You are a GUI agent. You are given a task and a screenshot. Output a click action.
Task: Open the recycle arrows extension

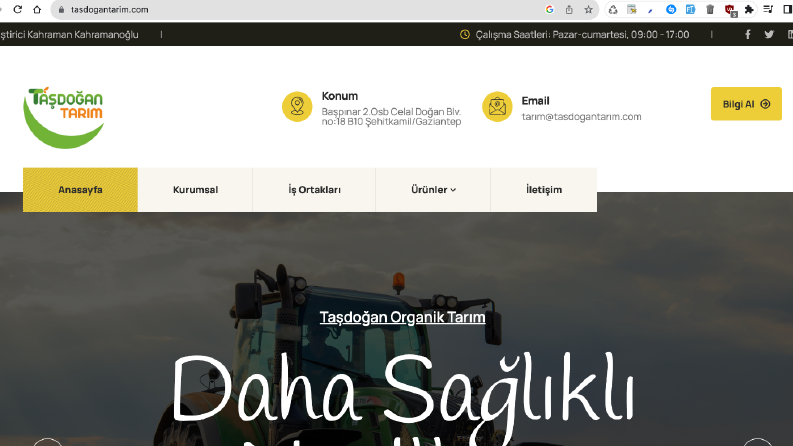point(613,9)
